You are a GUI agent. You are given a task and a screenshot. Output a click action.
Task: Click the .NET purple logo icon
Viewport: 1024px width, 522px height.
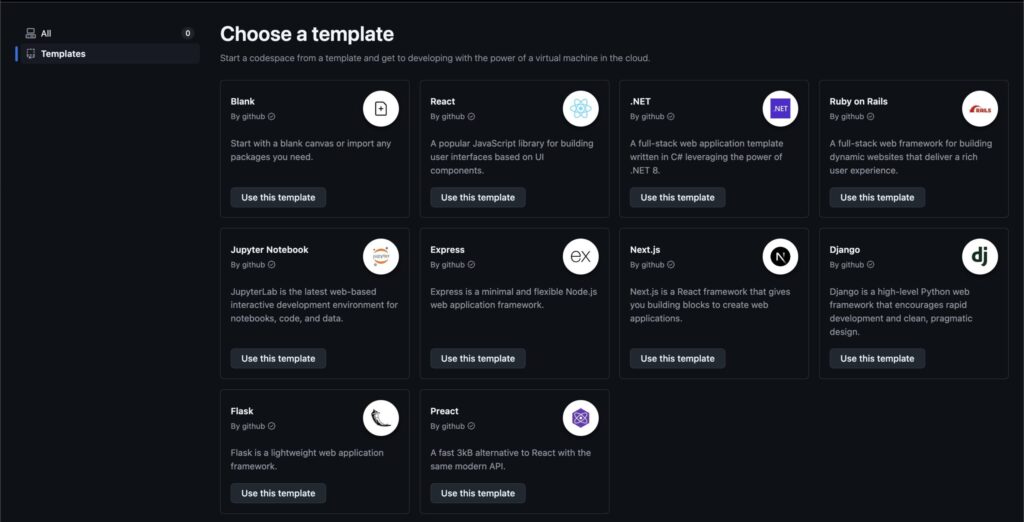click(780, 108)
